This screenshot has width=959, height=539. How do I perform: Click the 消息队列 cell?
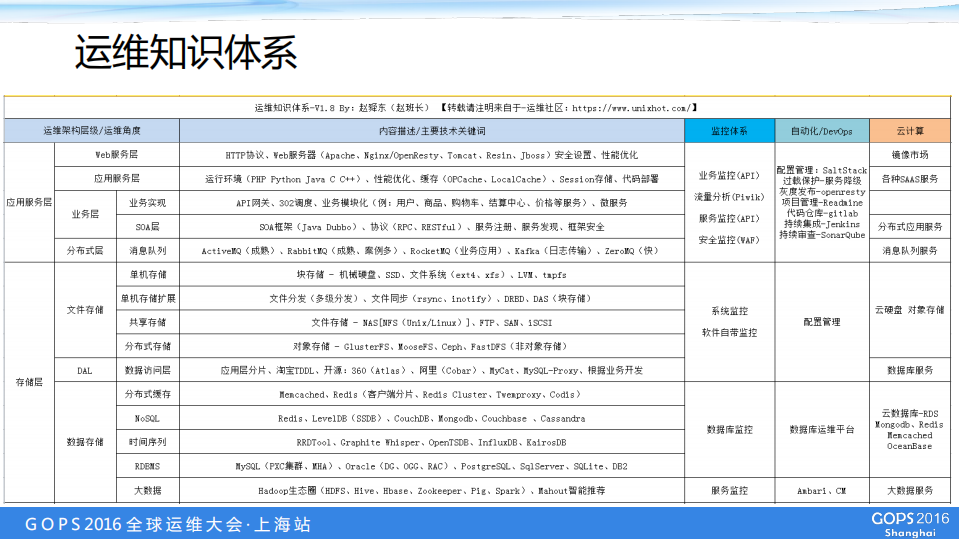pyautogui.click(x=147, y=251)
